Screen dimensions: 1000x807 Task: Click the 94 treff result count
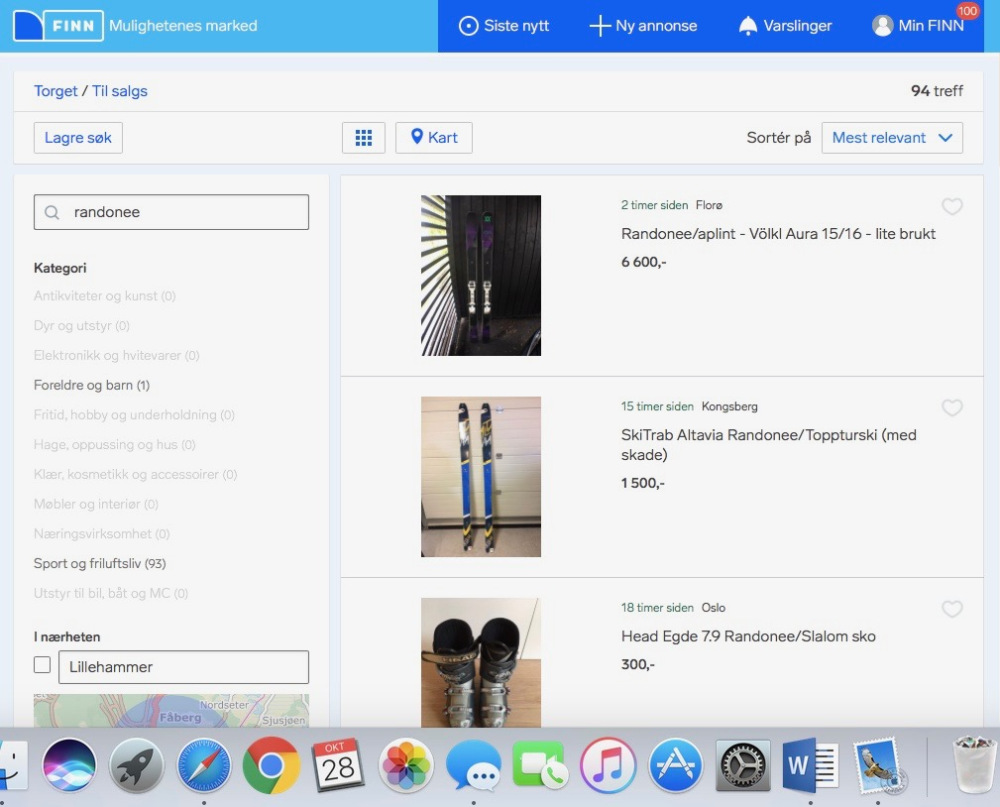(x=937, y=91)
